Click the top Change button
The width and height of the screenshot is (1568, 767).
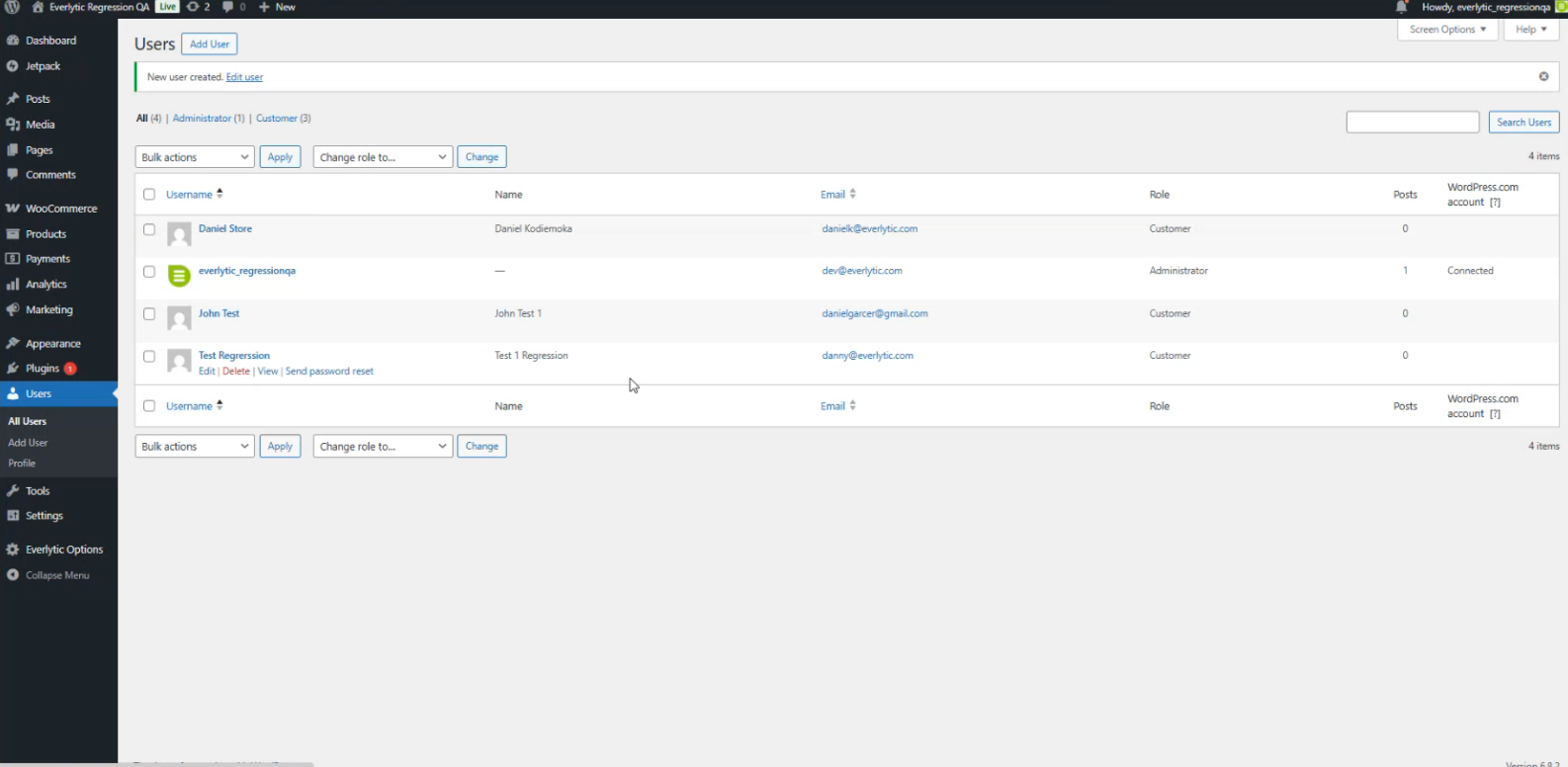coord(481,157)
